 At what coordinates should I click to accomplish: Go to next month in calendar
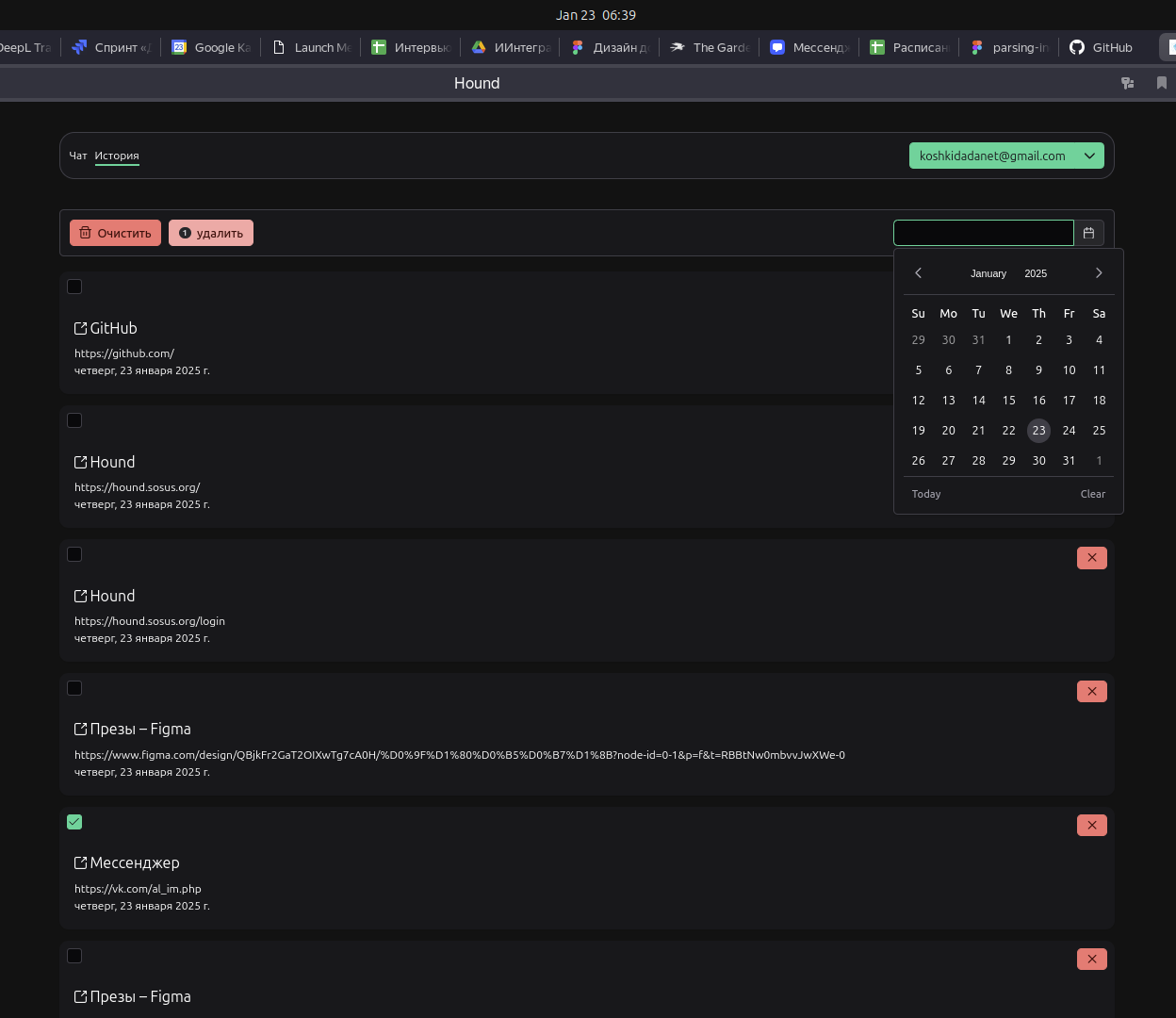point(1099,273)
